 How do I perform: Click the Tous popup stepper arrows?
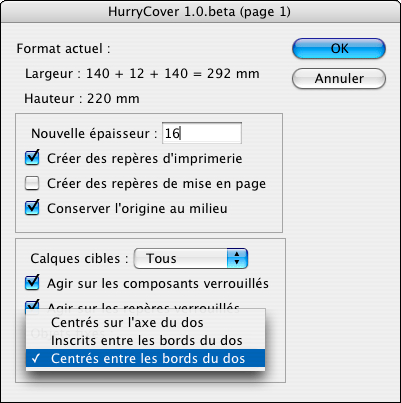237,258
